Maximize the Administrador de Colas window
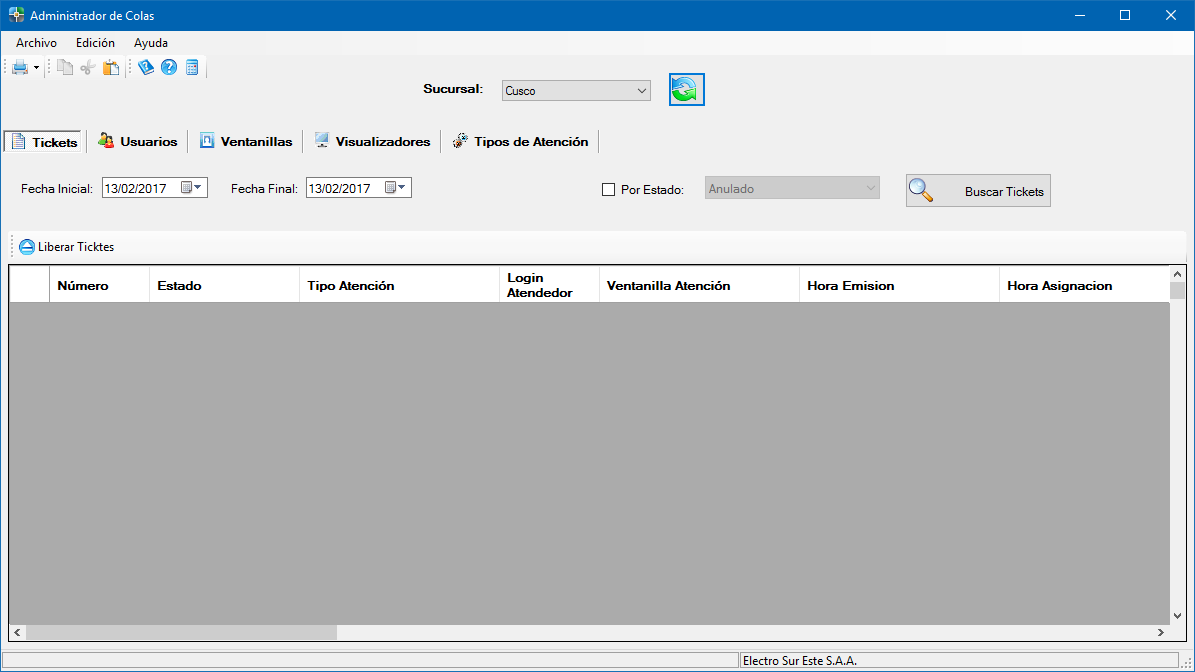Viewport: 1195px width, 672px height. click(1125, 15)
